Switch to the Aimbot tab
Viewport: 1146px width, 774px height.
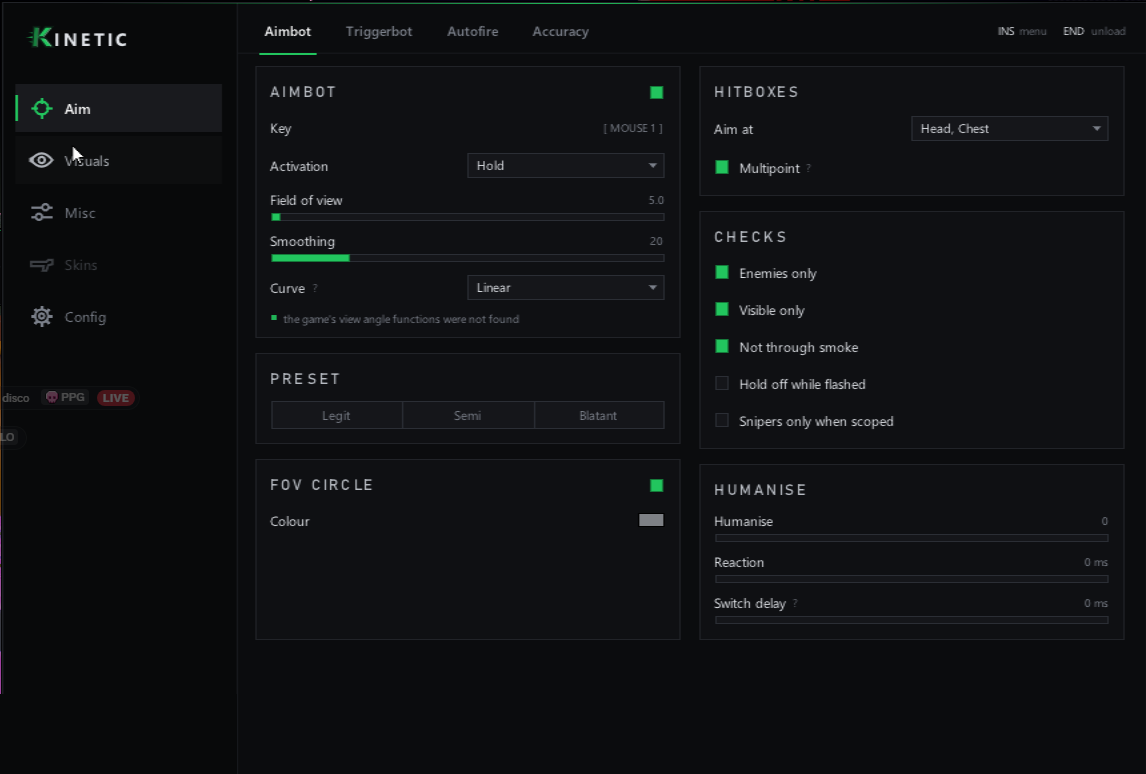(287, 31)
